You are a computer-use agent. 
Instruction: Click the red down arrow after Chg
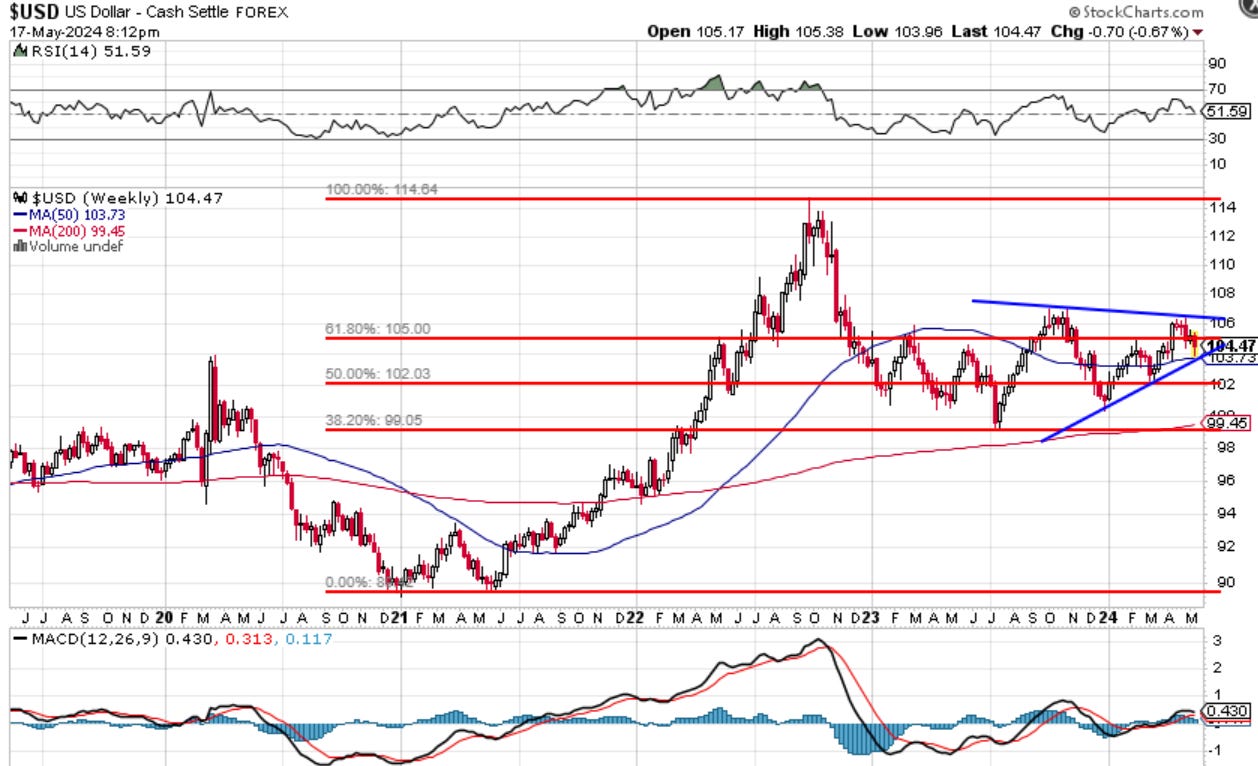(1199, 31)
